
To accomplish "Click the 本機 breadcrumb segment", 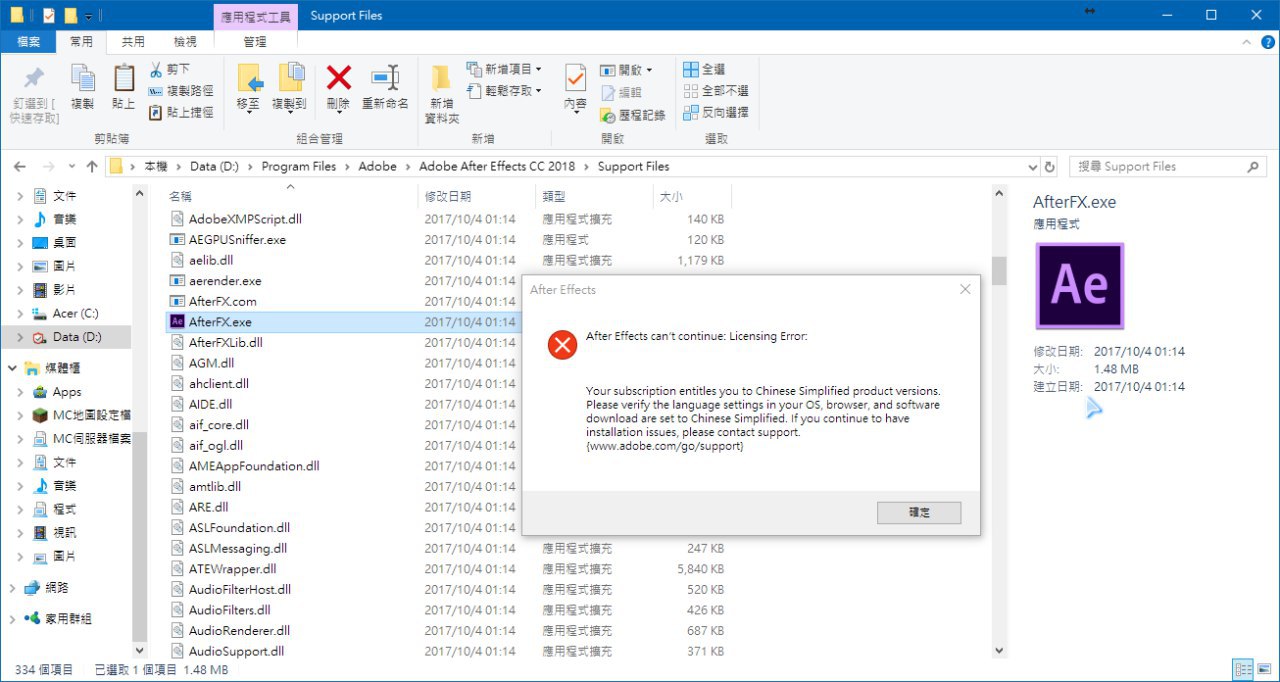I will point(156,166).
